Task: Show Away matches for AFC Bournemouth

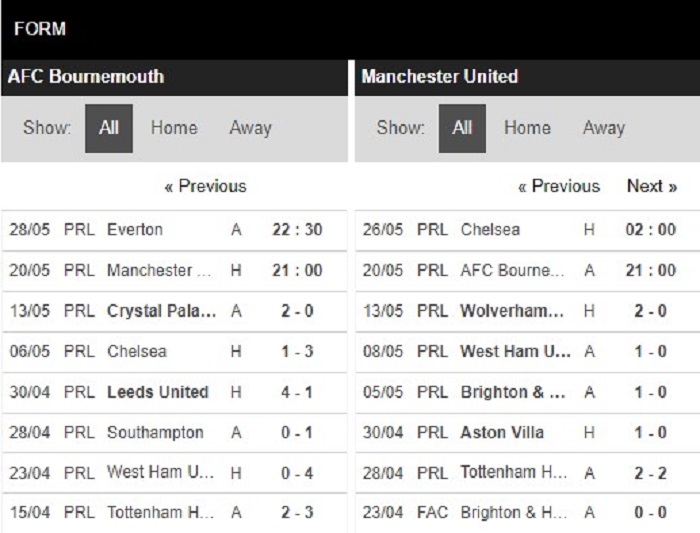Action: pos(250,128)
